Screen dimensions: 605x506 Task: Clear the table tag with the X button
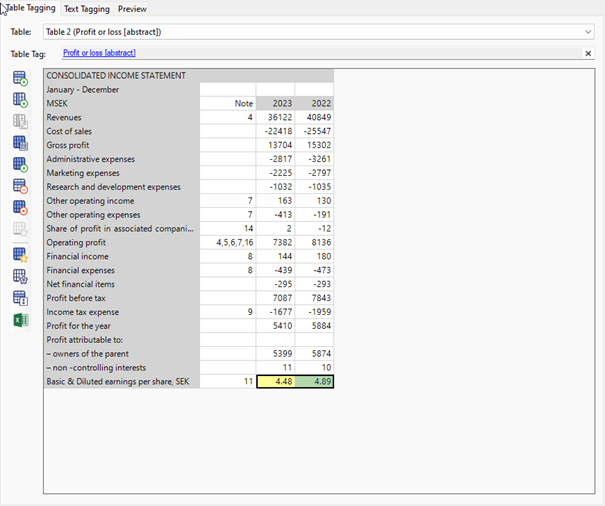tap(588, 54)
